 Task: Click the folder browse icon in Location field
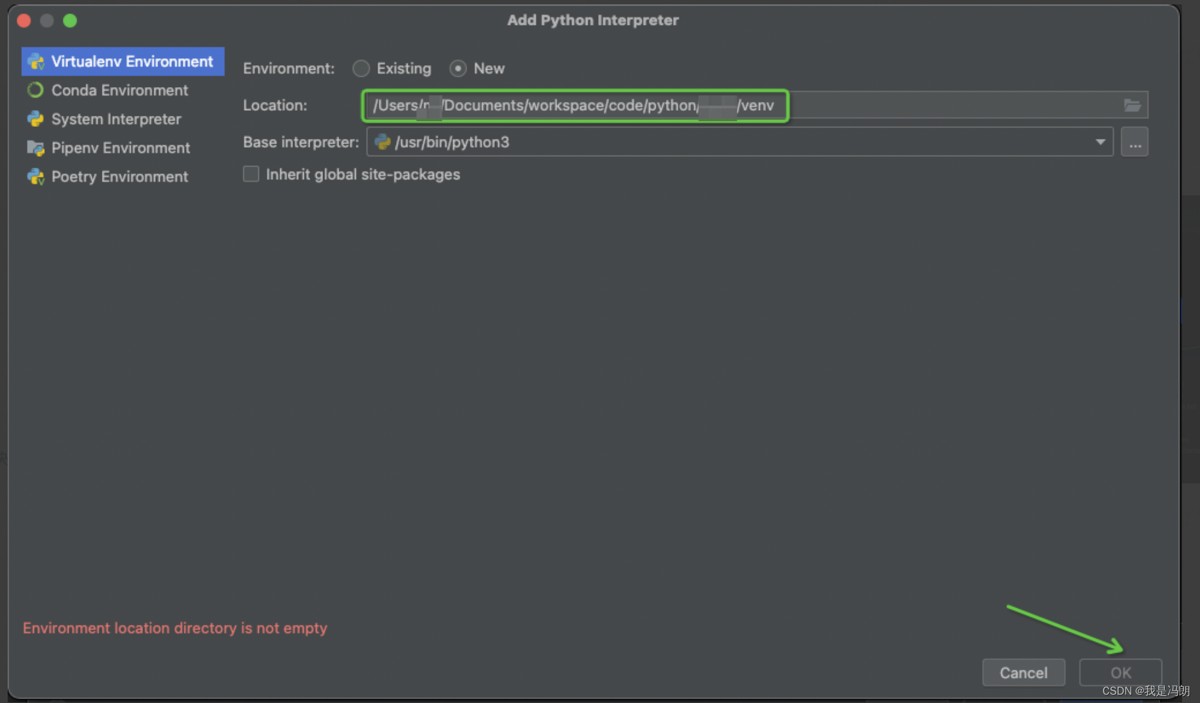pyautogui.click(x=1132, y=105)
